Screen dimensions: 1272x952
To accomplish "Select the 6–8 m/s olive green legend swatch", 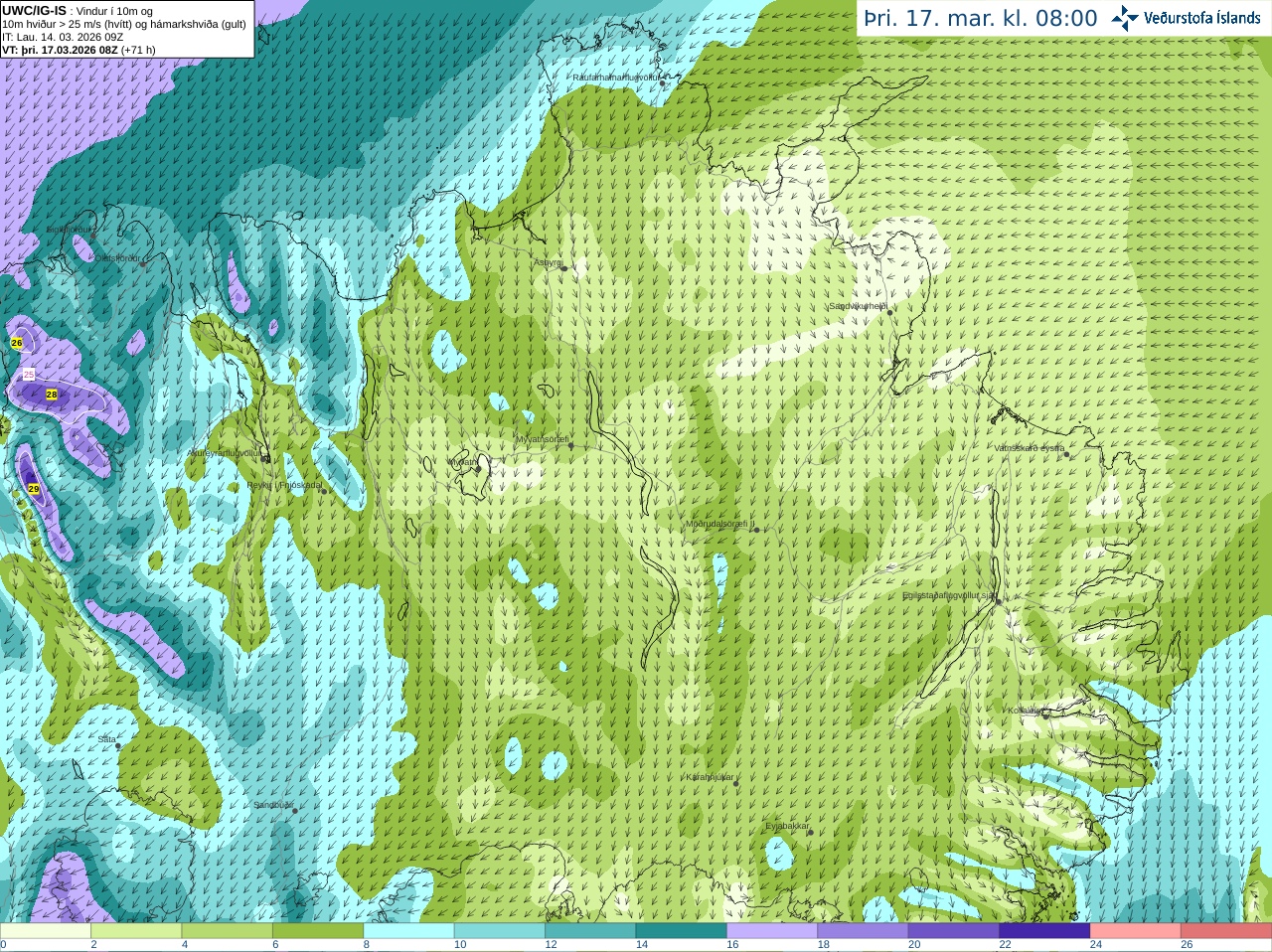I will pos(318,931).
